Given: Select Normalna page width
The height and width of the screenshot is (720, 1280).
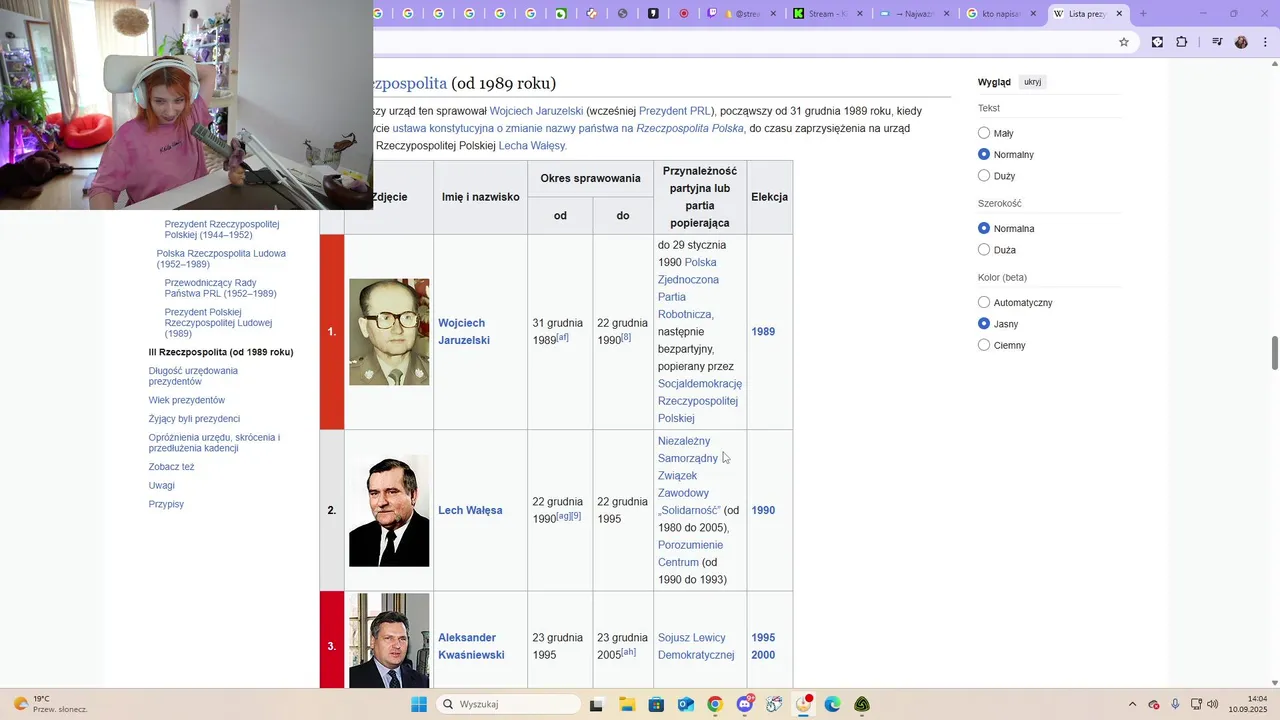Looking at the screenshot, I should click(x=984, y=228).
